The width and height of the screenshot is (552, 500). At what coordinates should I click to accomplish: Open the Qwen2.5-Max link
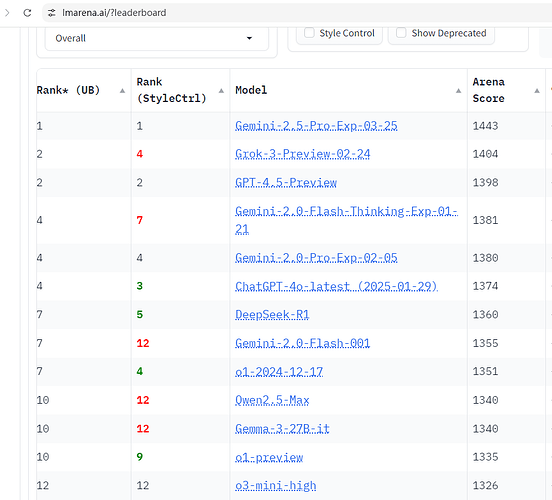(x=272, y=400)
